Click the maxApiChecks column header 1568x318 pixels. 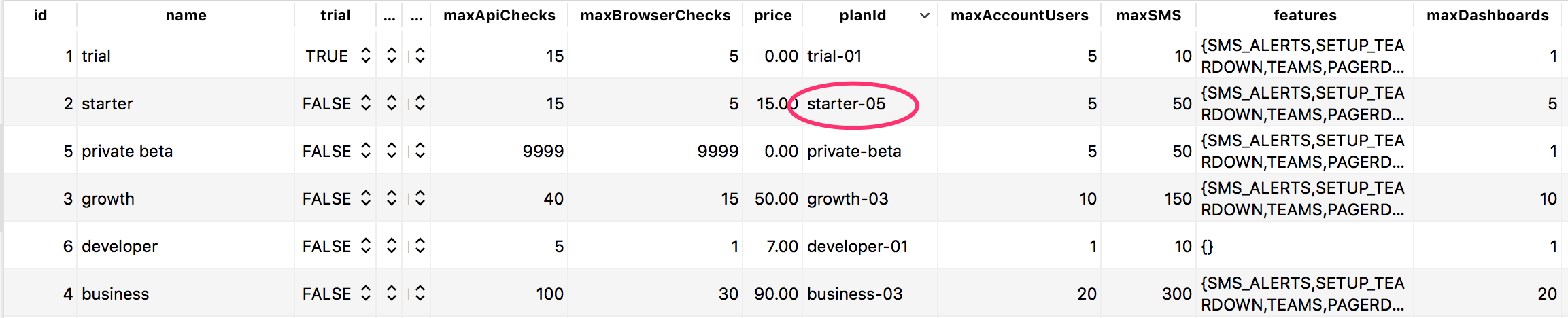(x=499, y=16)
